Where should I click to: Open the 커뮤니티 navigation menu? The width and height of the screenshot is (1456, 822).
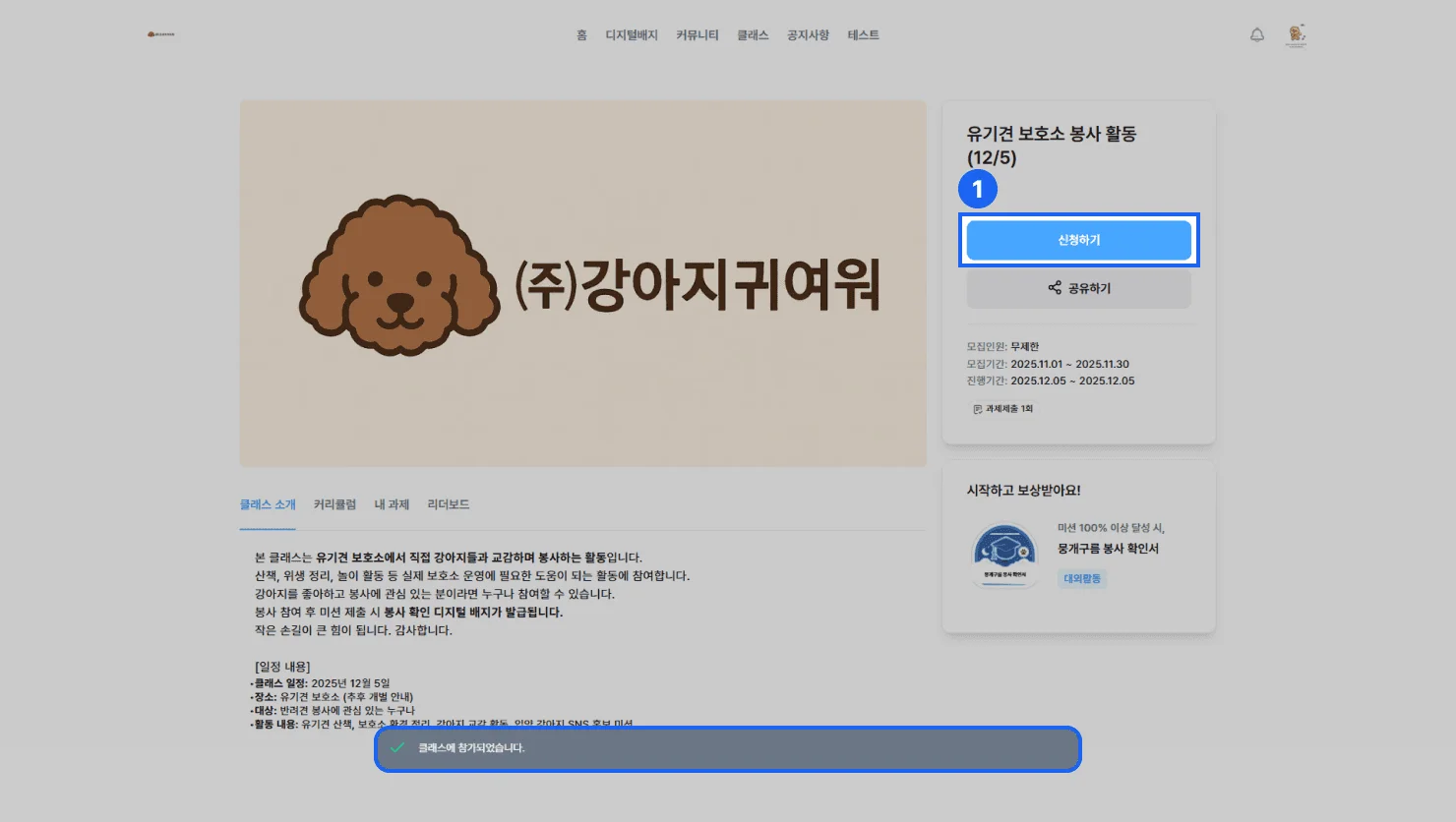[x=697, y=35]
